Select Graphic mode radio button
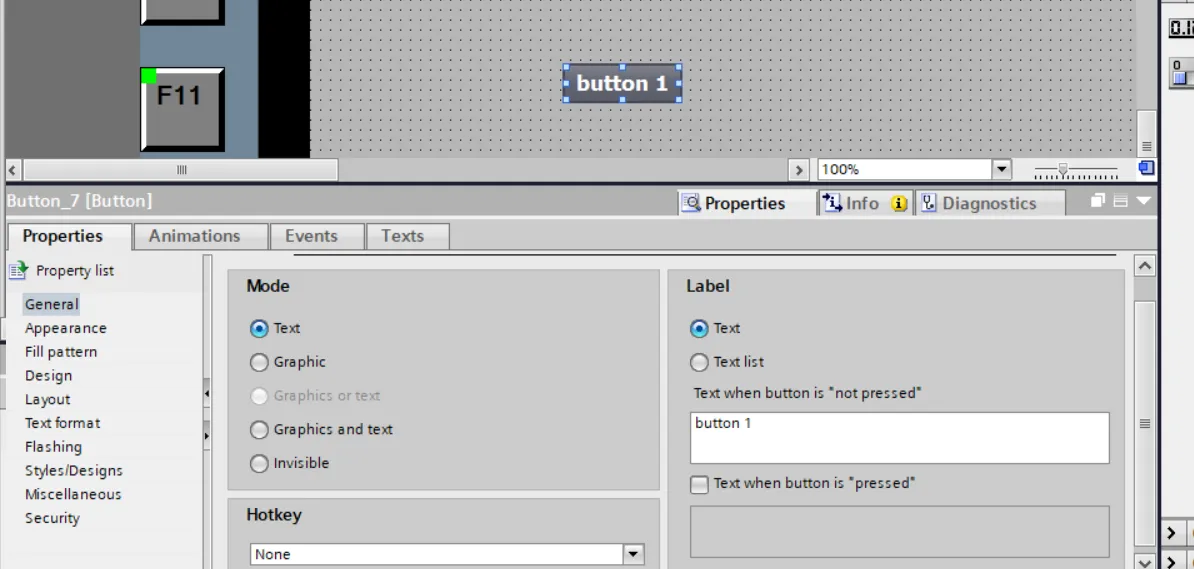Image resolution: width=1194 pixels, height=569 pixels. coord(259,362)
